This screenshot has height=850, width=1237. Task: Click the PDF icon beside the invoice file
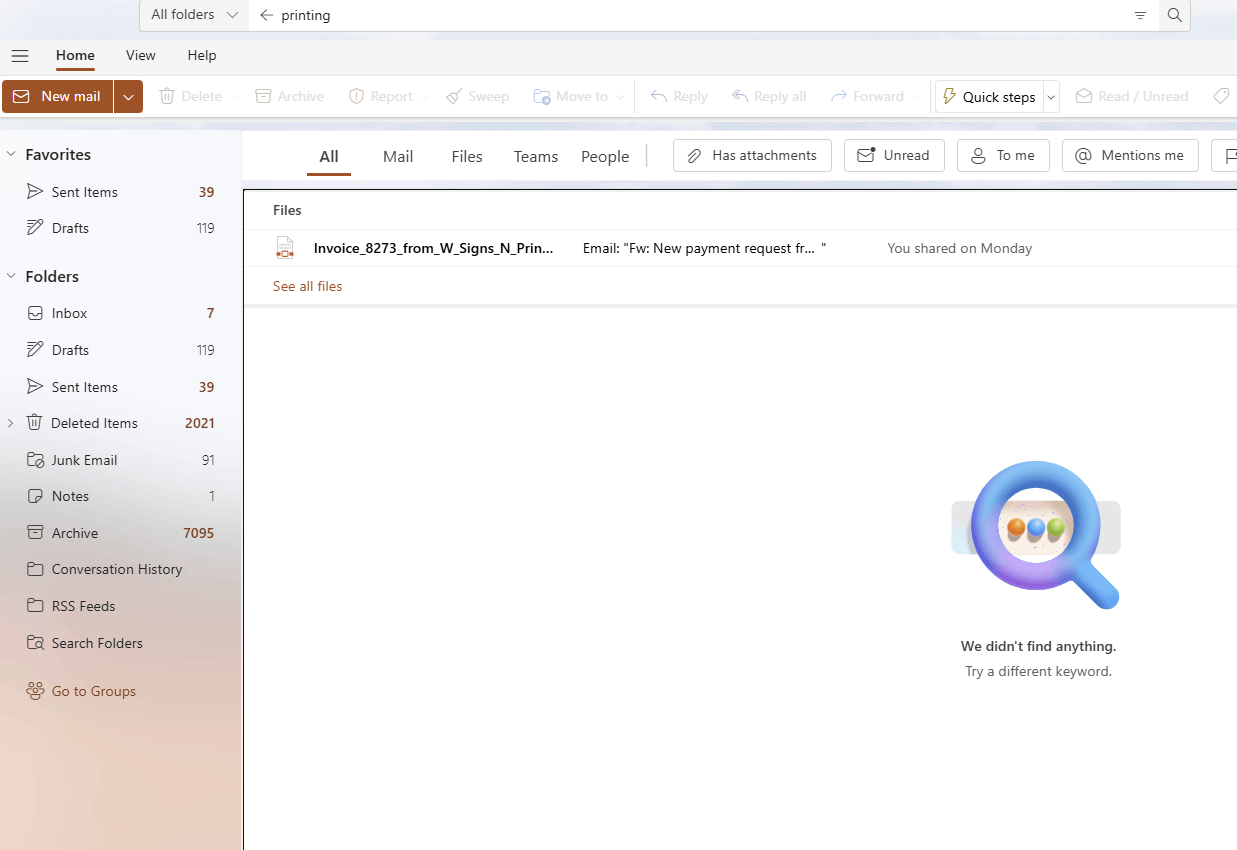coord(285,248)
